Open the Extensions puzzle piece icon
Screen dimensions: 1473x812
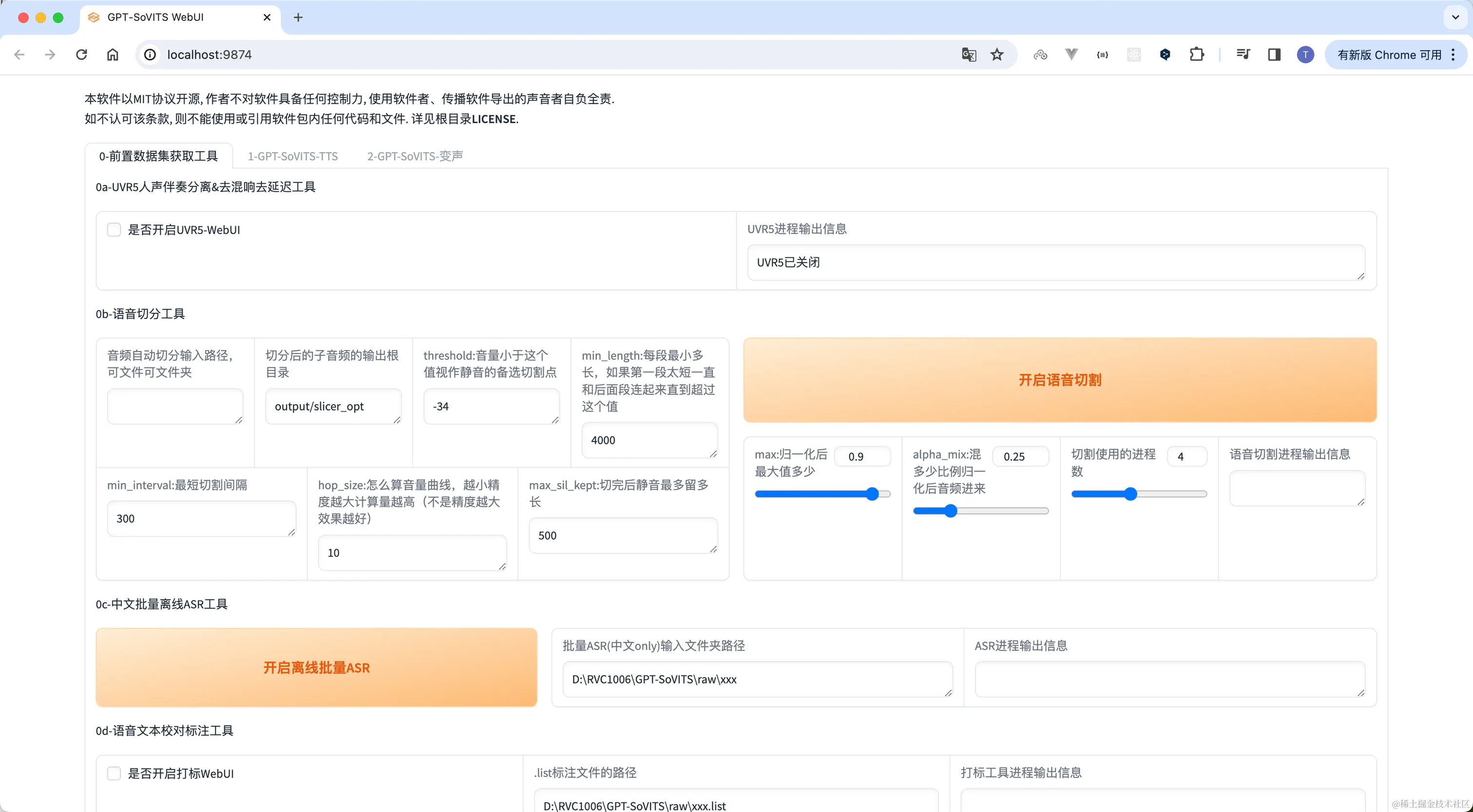pos(1196,55)
